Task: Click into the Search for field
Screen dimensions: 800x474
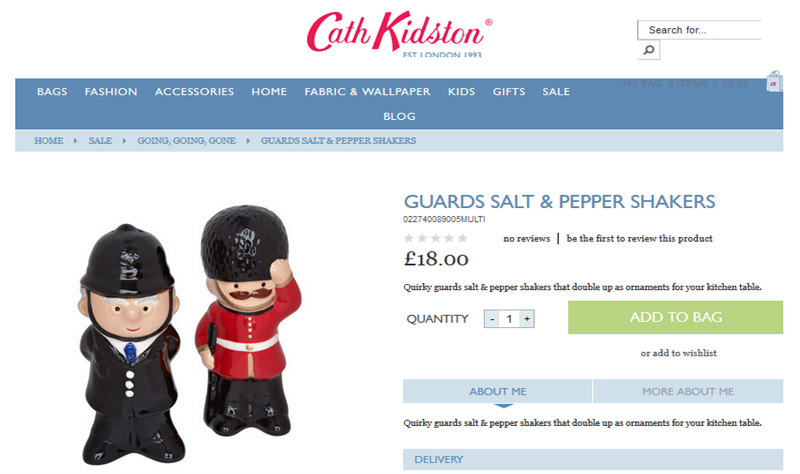Action: pos(699,30)
